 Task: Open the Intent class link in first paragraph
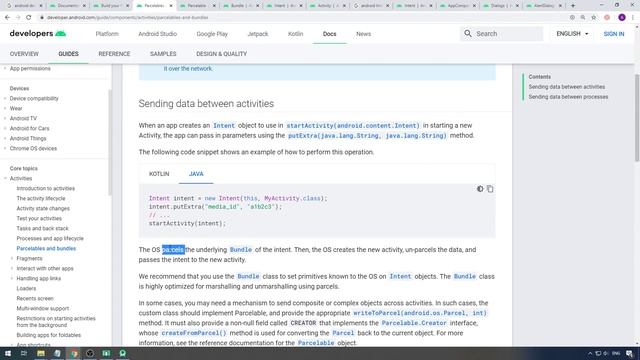tap(224, 126)
